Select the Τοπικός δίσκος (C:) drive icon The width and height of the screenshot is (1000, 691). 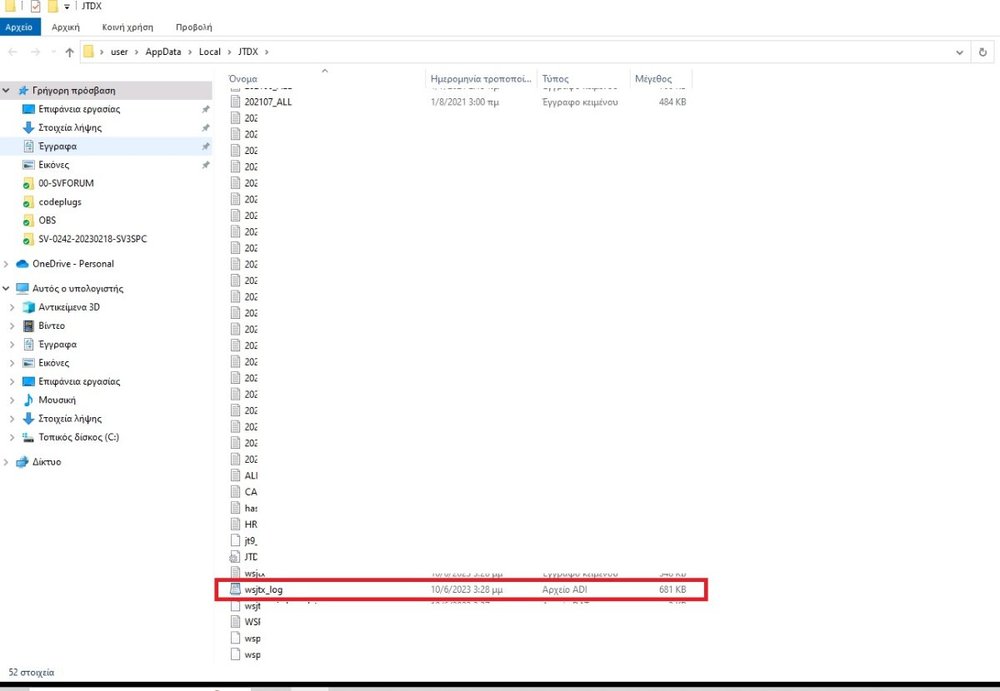[x=28, y=437]
